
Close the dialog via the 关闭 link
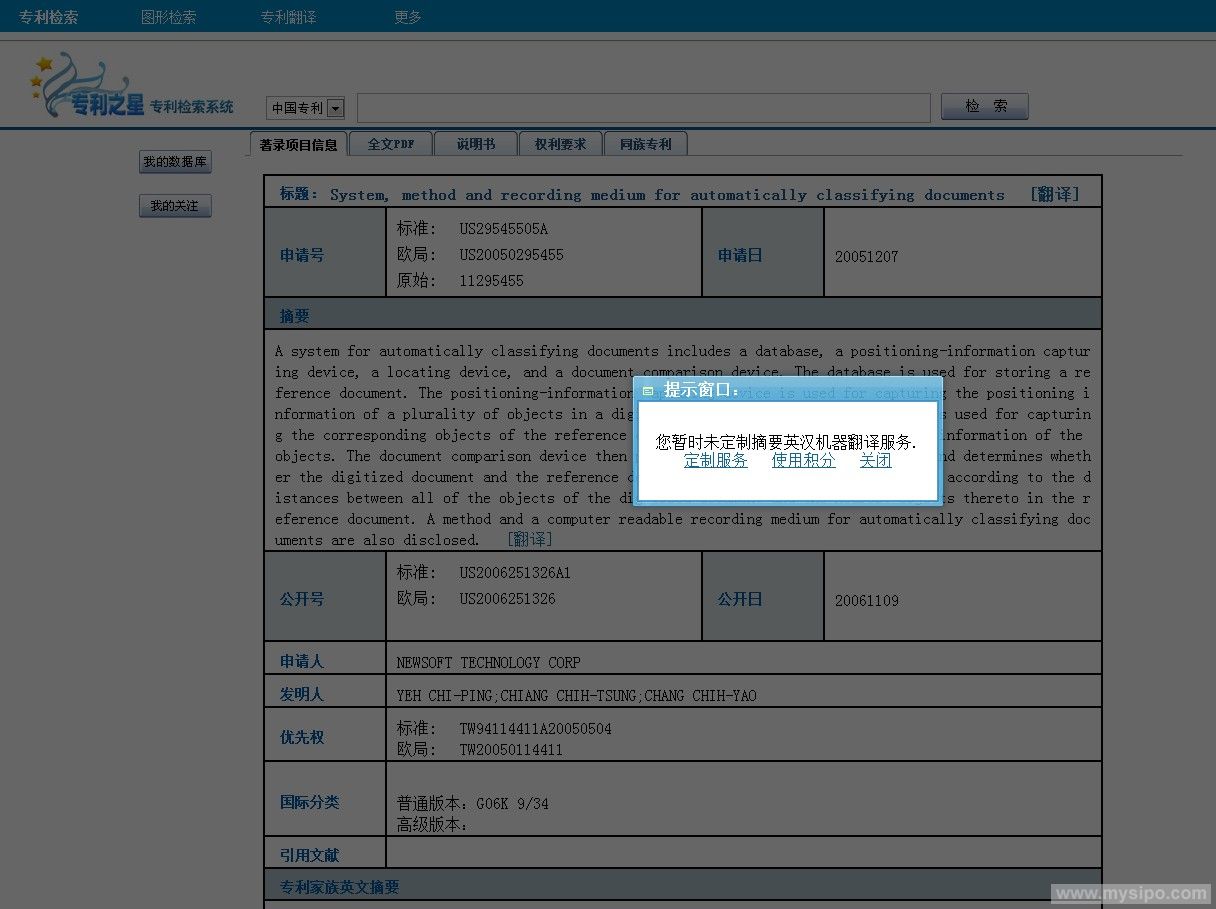(x=875, y=461)
